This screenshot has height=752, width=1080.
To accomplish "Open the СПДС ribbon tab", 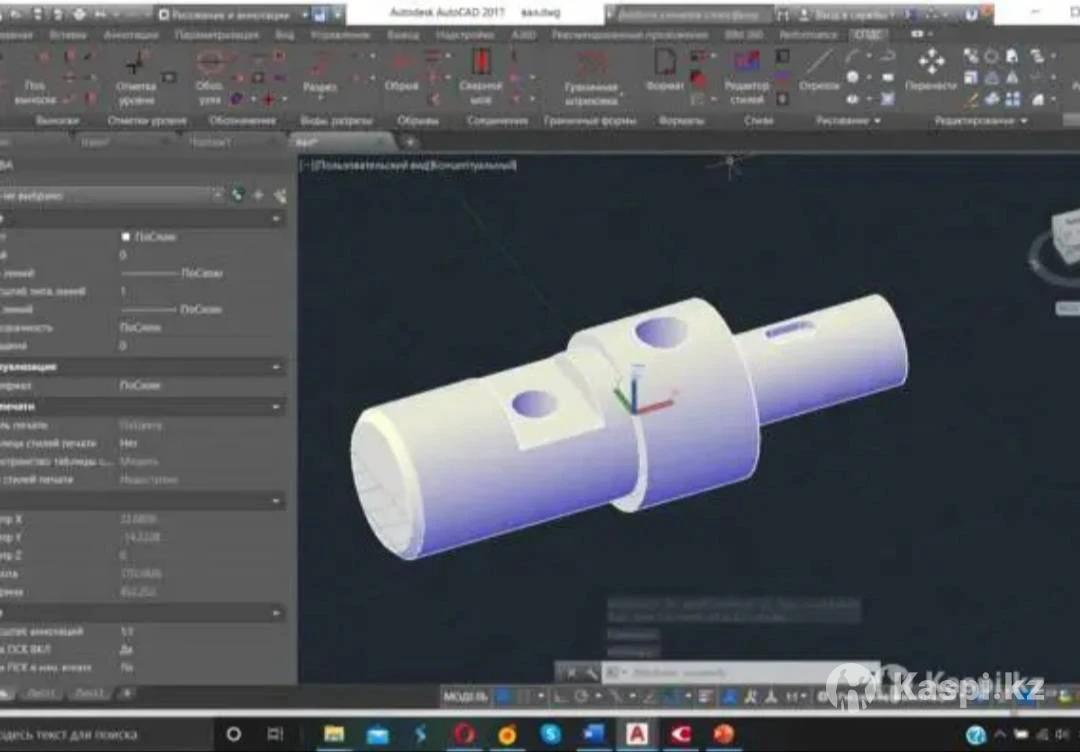I will [x=867, y=34].
